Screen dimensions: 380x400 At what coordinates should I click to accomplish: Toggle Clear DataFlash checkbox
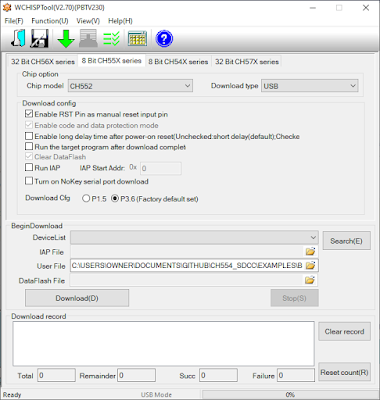coord(29,157)
